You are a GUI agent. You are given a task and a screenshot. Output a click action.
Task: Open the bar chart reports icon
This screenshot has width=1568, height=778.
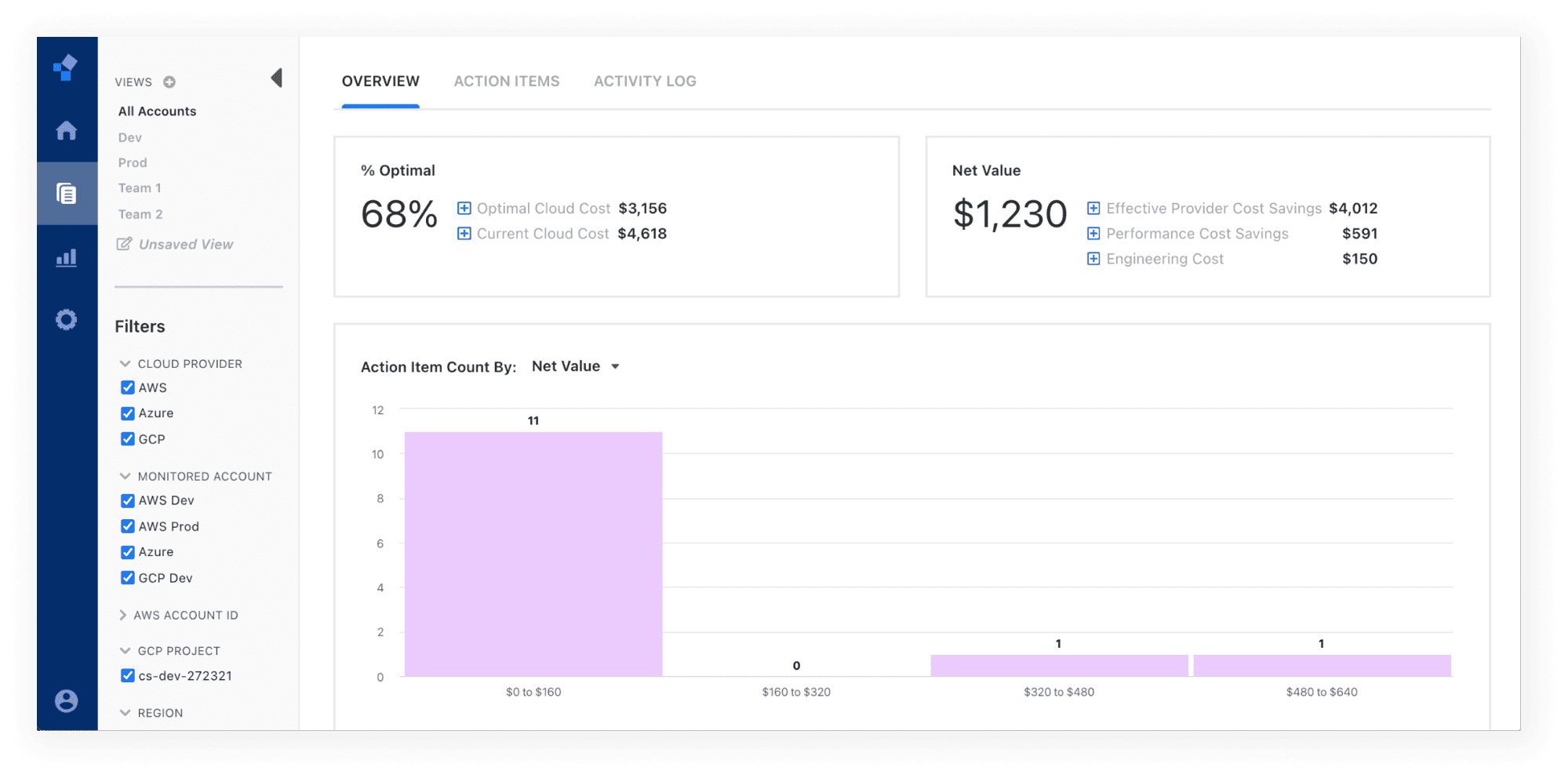[x=67, y=257]
